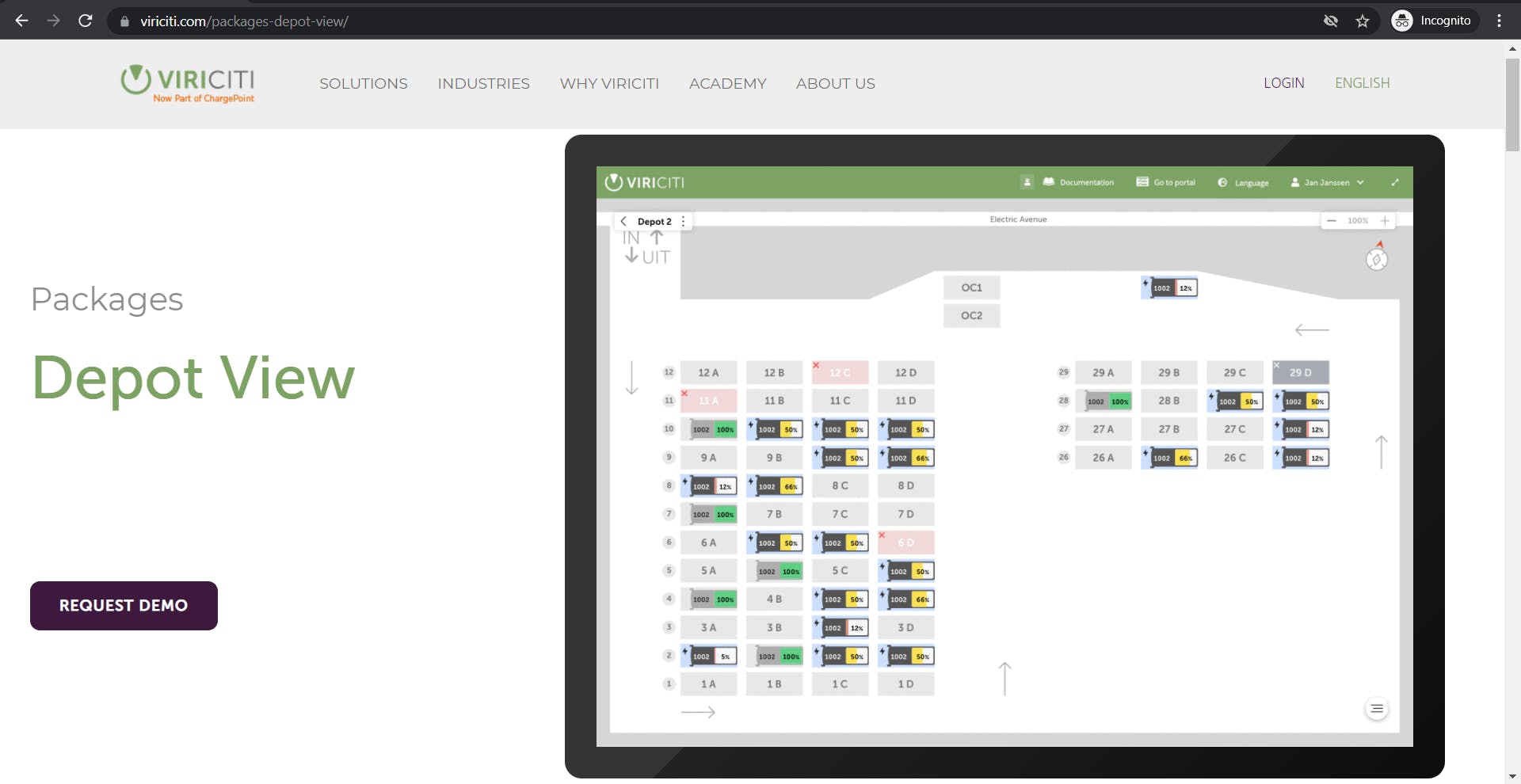Click the browser back arrow
1521x784 pixels.
(21, 21)
